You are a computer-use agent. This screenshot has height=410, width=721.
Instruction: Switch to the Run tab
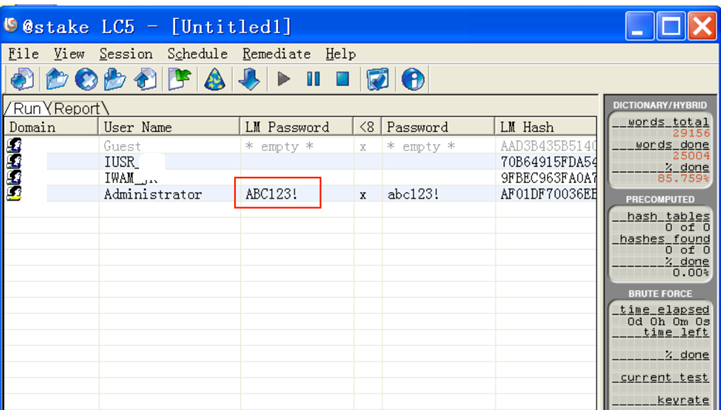pos(27,108)
